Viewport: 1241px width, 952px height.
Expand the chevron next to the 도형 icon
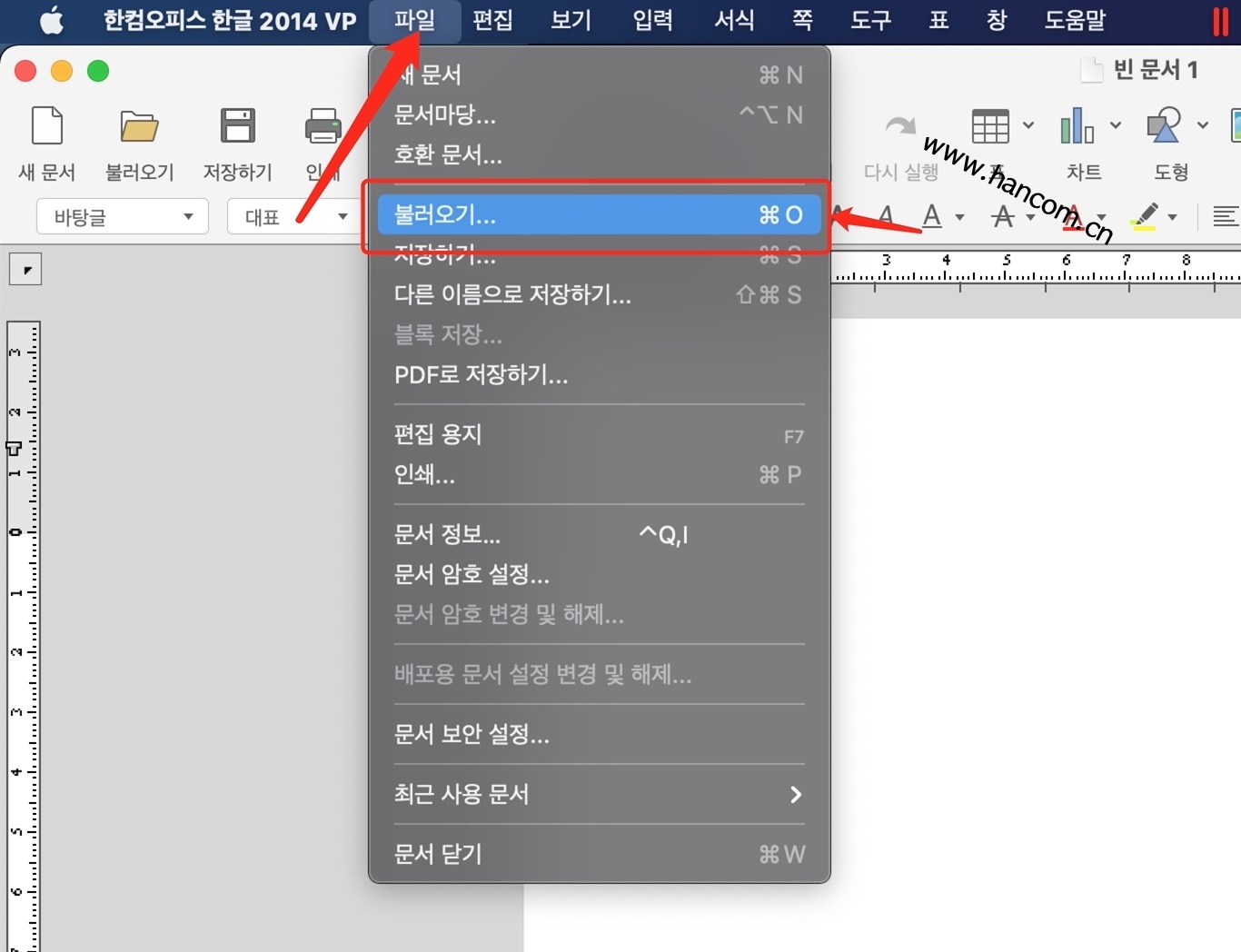[x=1203, y=125]
